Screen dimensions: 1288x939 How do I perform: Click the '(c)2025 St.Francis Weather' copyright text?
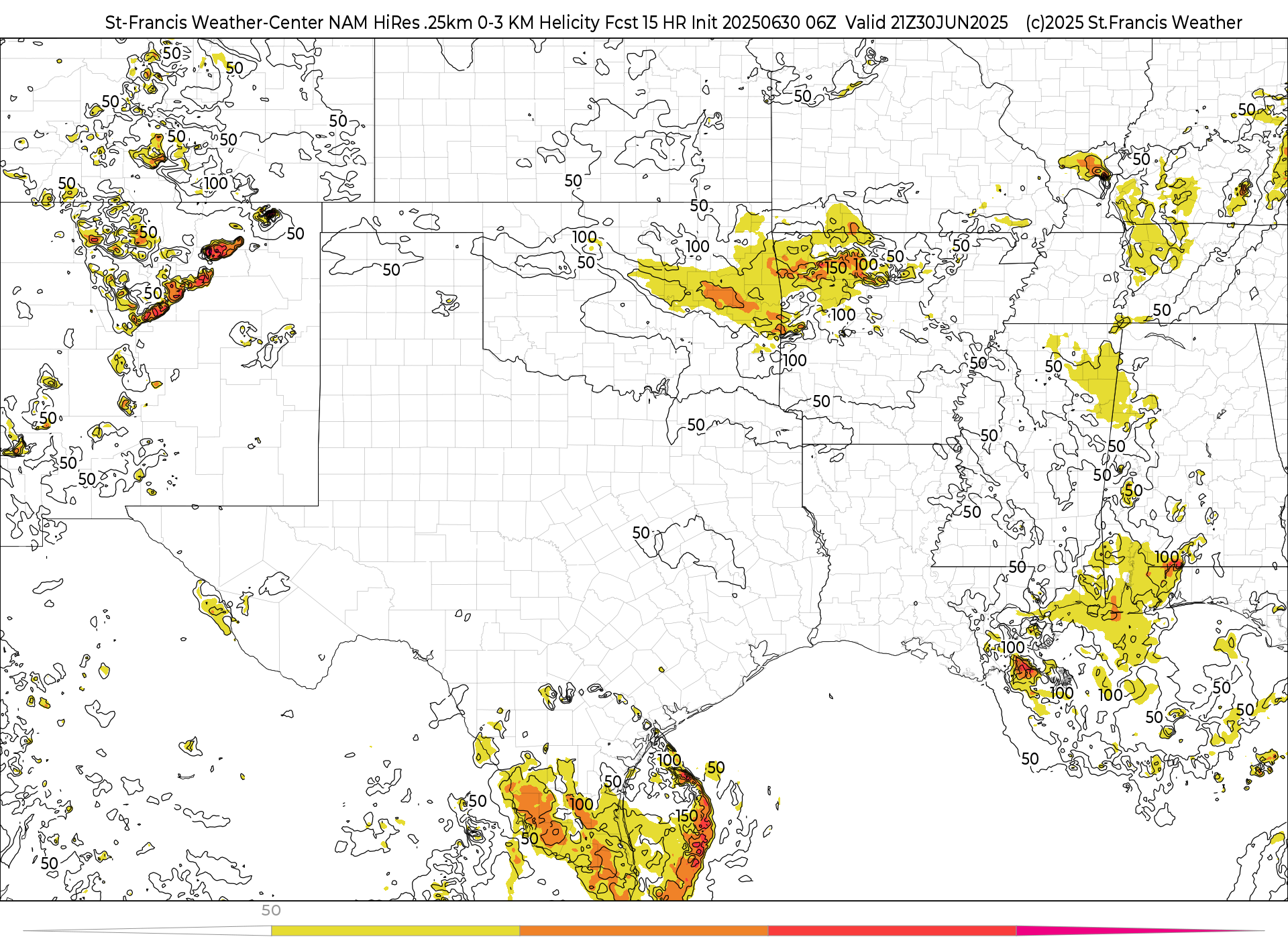click(1134, 23)
